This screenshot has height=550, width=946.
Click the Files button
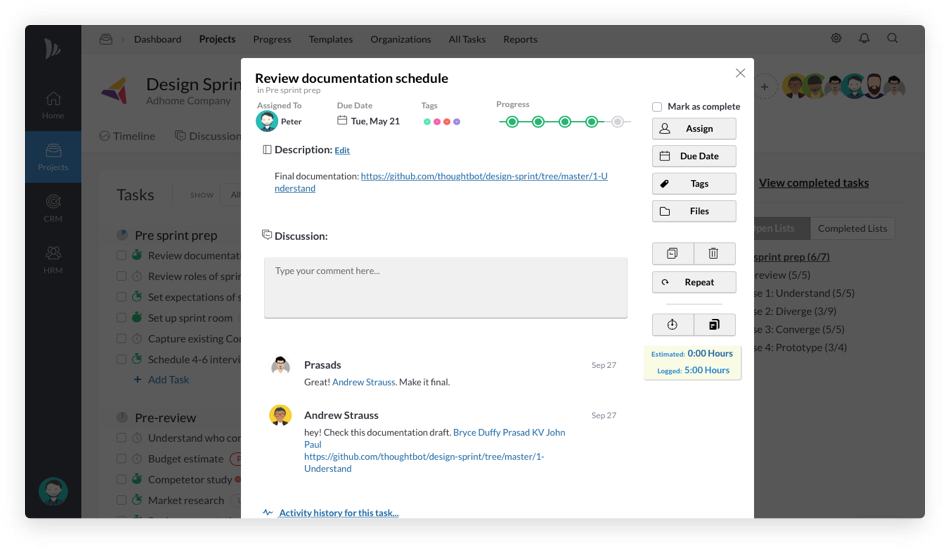(x=694, y=211)
